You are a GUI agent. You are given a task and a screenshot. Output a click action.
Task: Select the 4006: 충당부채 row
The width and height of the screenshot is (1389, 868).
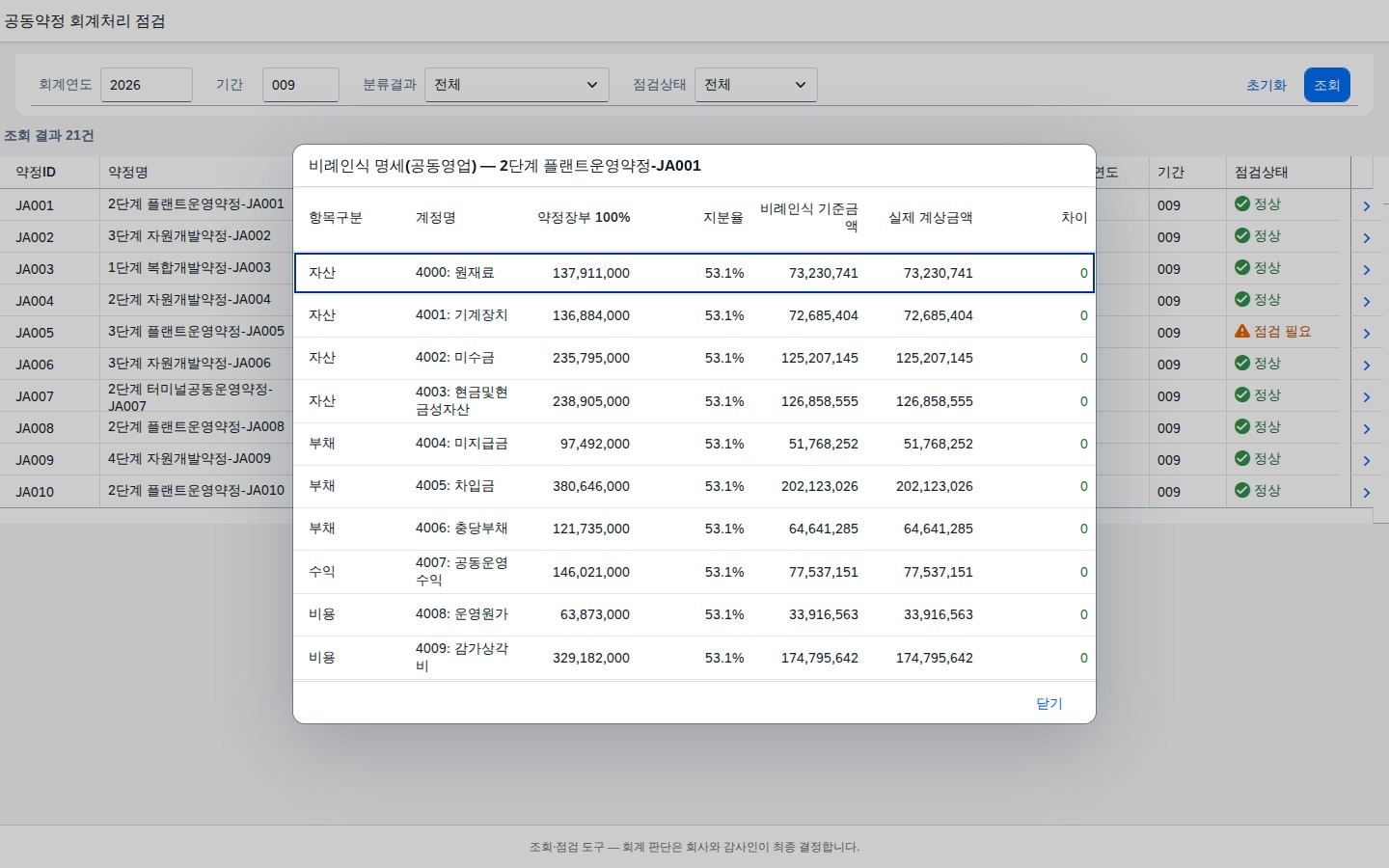(x=694, y=529)
